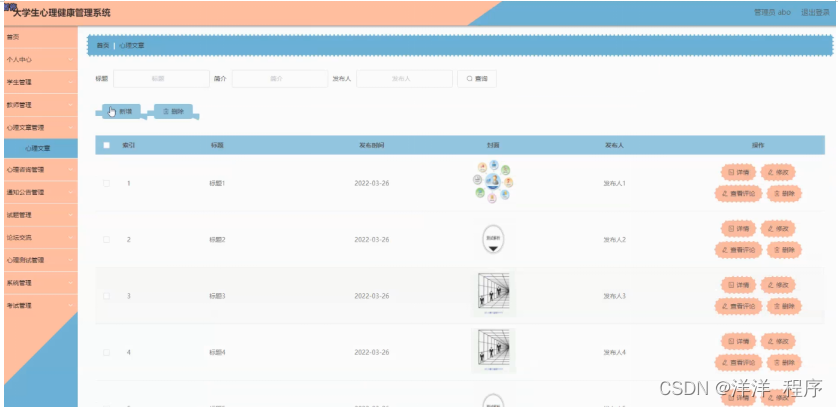
Task: Open 详情 for row 标题1
Action: pos(738,172)
